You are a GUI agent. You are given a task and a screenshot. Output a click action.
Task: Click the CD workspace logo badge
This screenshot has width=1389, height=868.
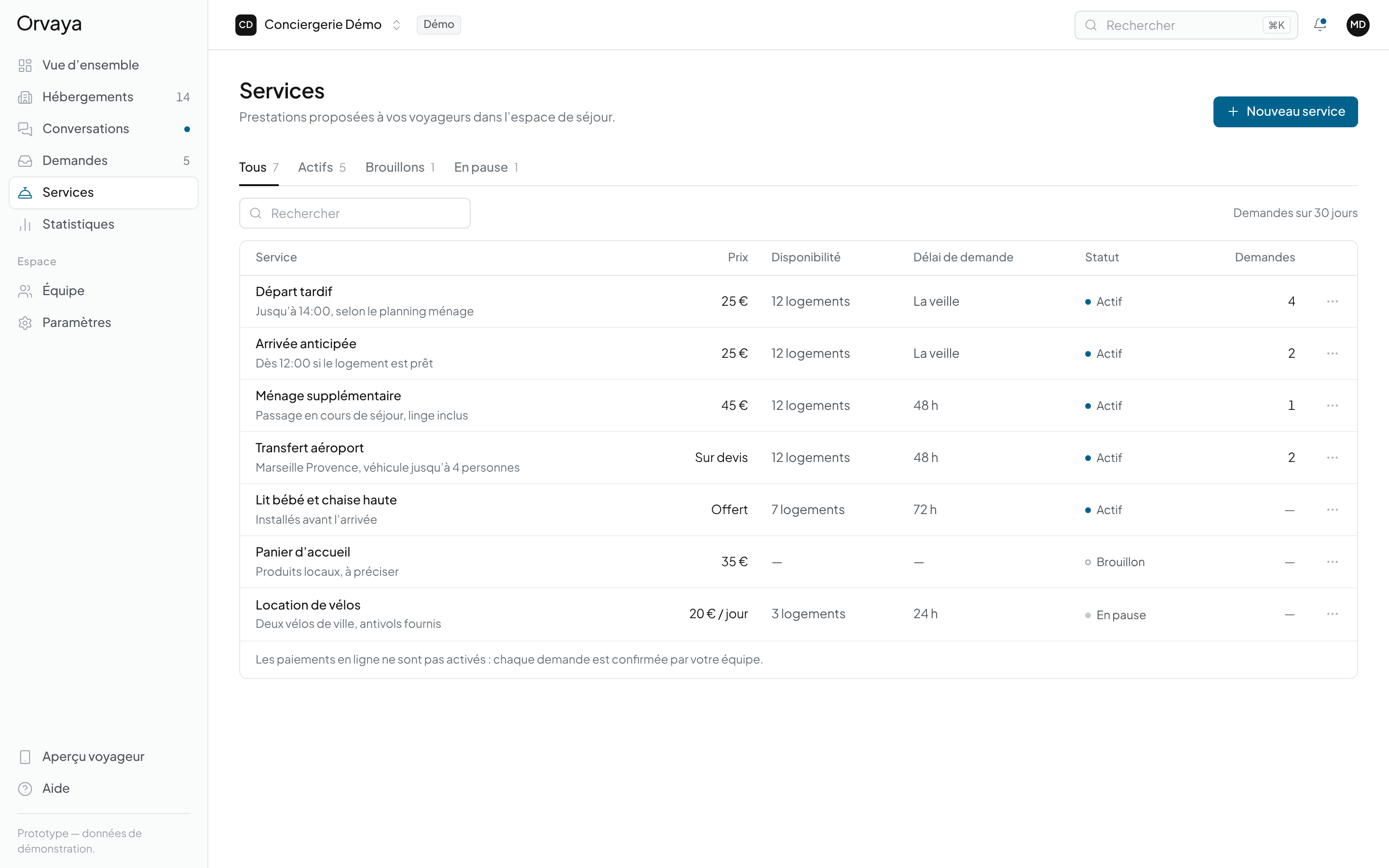(x=245, y=25)
